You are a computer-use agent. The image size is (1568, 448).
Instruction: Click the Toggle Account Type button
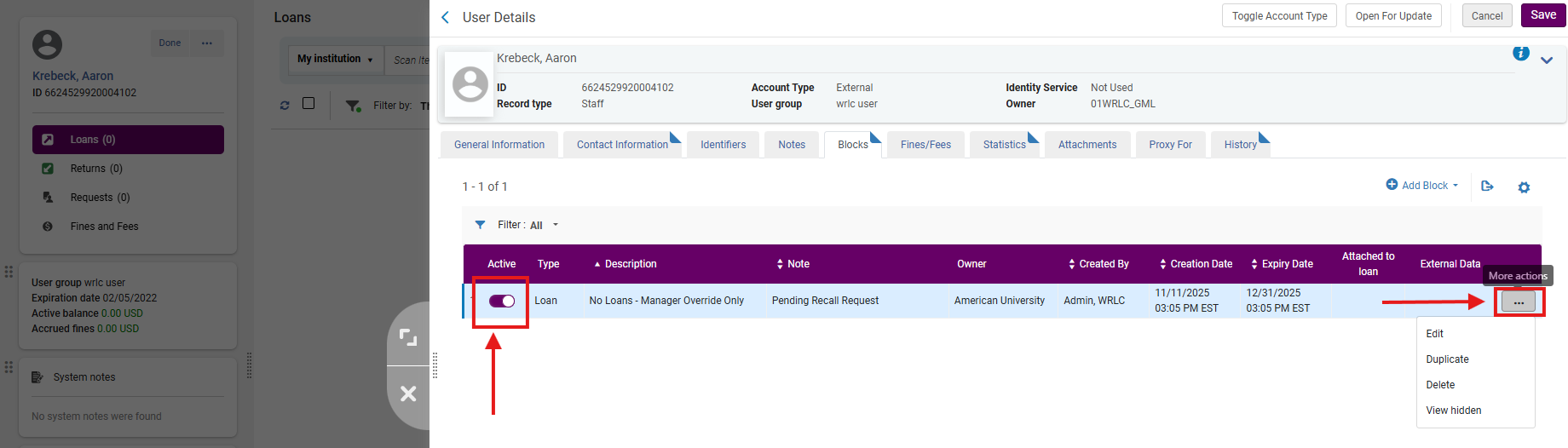pos(1279,16)
